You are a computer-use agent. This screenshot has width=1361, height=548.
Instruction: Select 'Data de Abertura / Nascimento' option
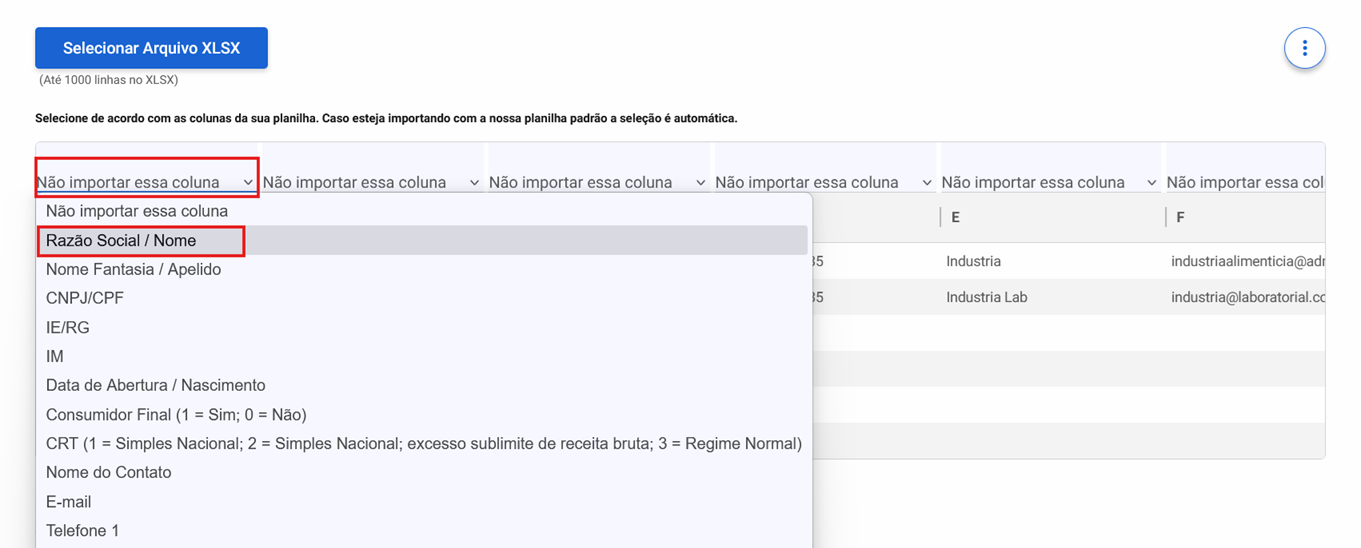[x=424, y=385]
